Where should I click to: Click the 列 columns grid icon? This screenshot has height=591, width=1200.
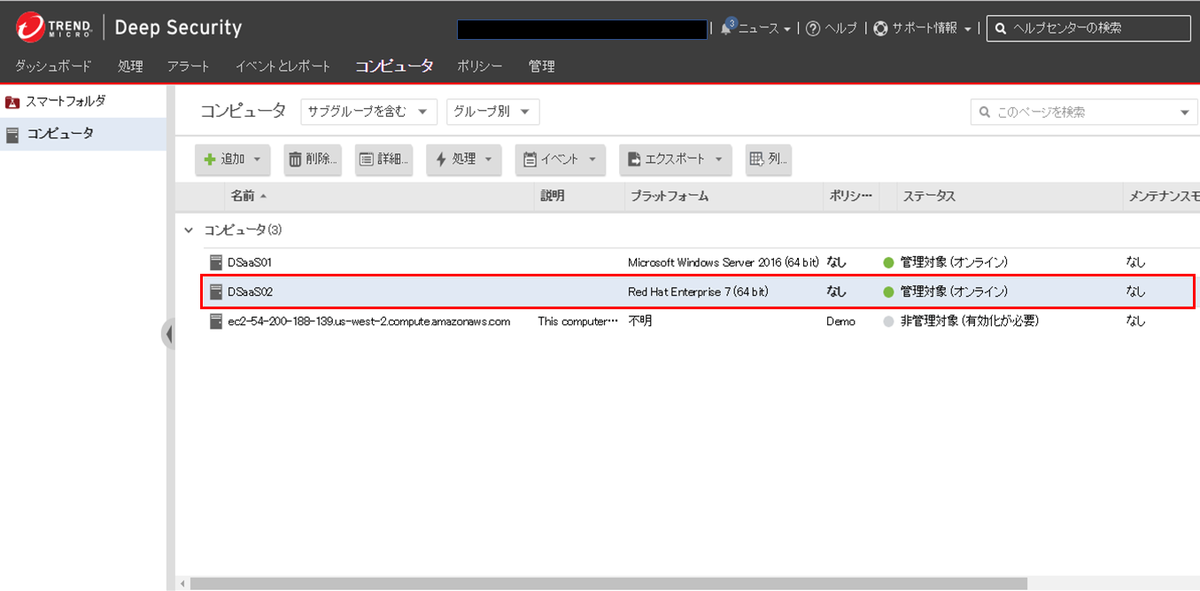tap(757, 159)
